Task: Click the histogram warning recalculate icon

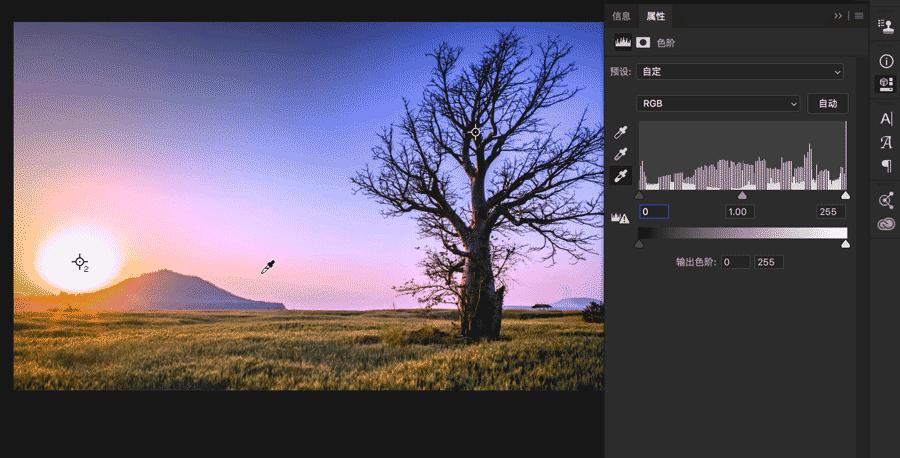Action: [x=620, y=218]
